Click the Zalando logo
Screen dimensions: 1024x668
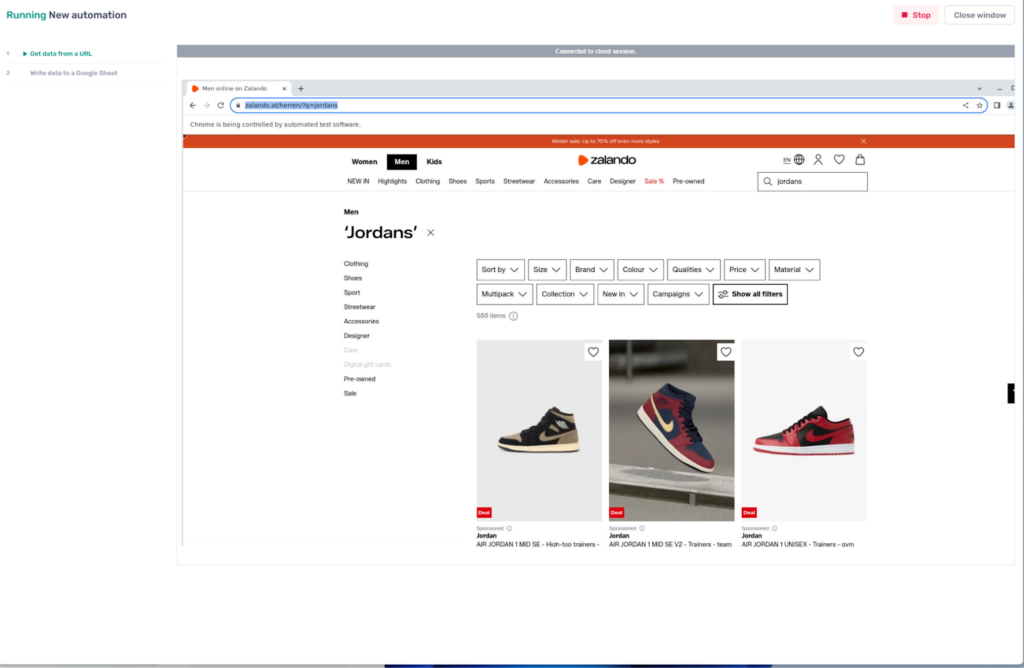[x=607, y=160]
